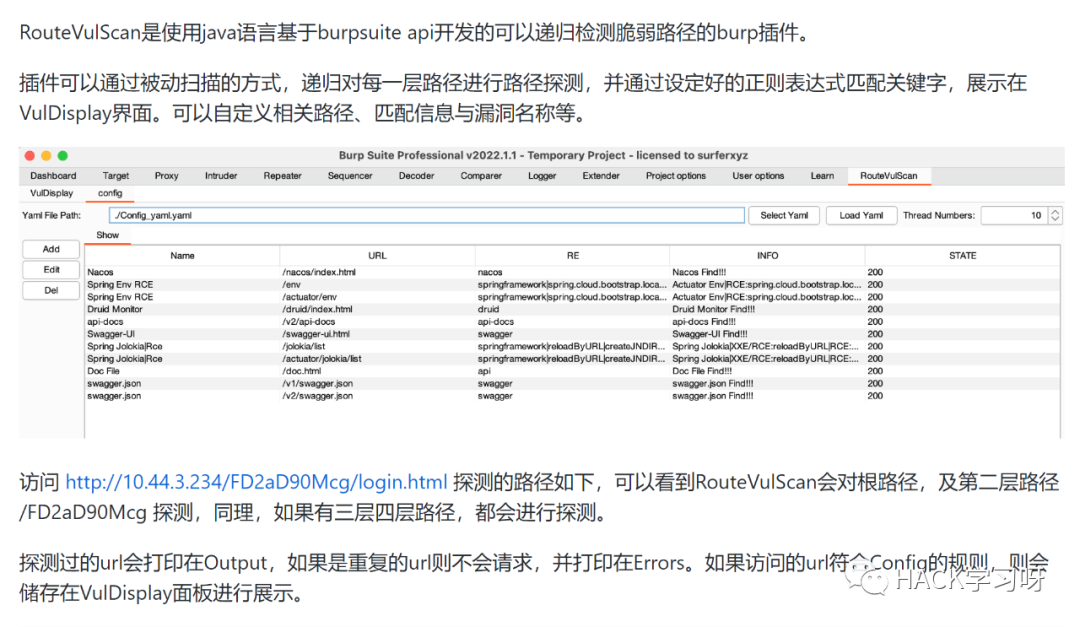Select the /env URL cell
Screen dimensions: 1080x627
click(377, 285)
